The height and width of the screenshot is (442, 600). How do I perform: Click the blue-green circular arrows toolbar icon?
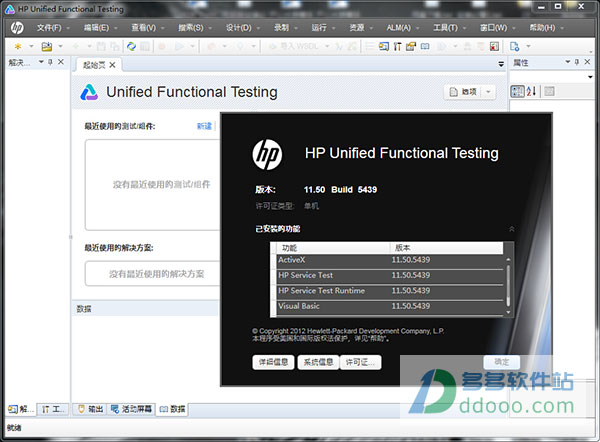132,47
